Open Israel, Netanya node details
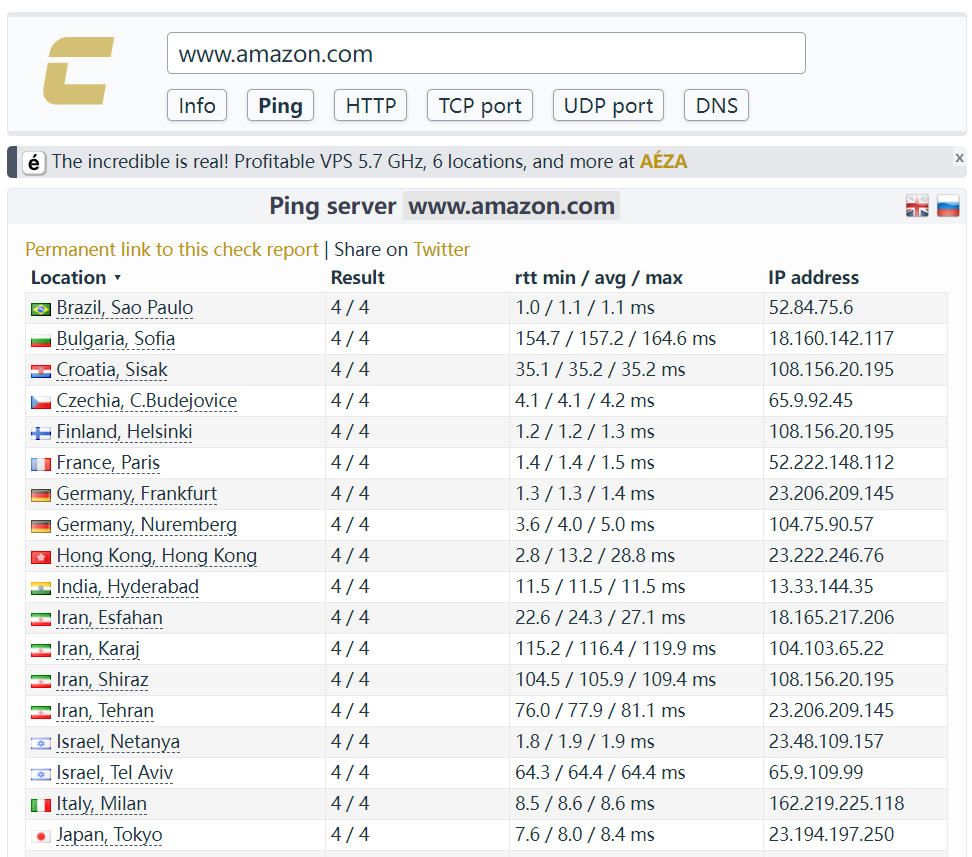Image resolution: width=972 pixels, height=857 pixels. 118,742
